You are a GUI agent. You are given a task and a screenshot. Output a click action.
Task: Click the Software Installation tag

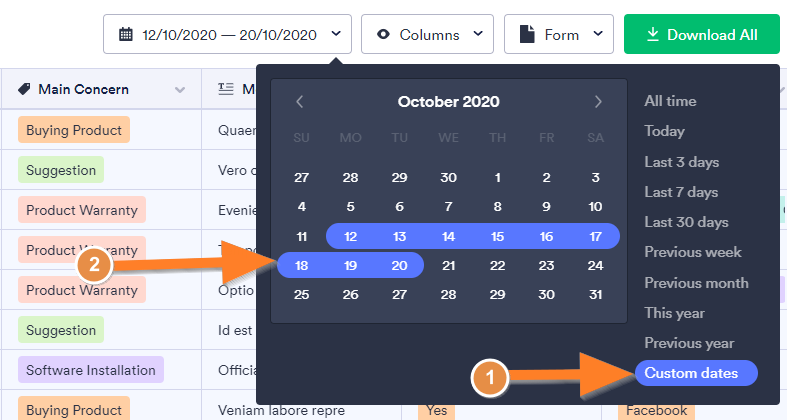click(x=90, y=370)
